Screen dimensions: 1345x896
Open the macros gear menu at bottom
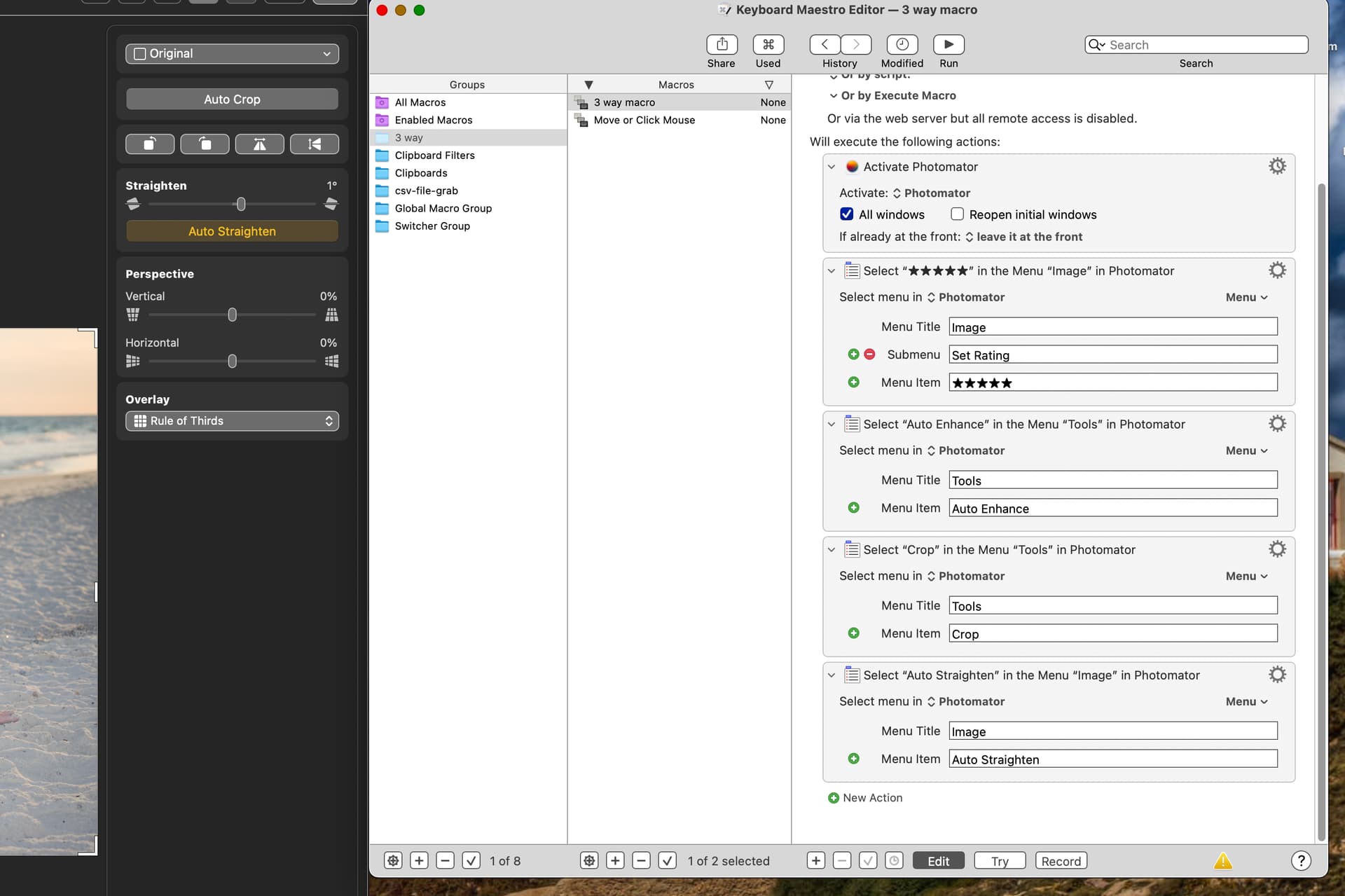point(589,861)
